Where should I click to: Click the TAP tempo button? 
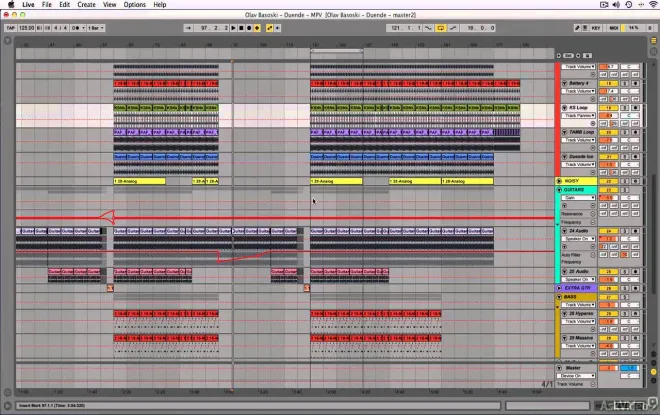(11, 28)
